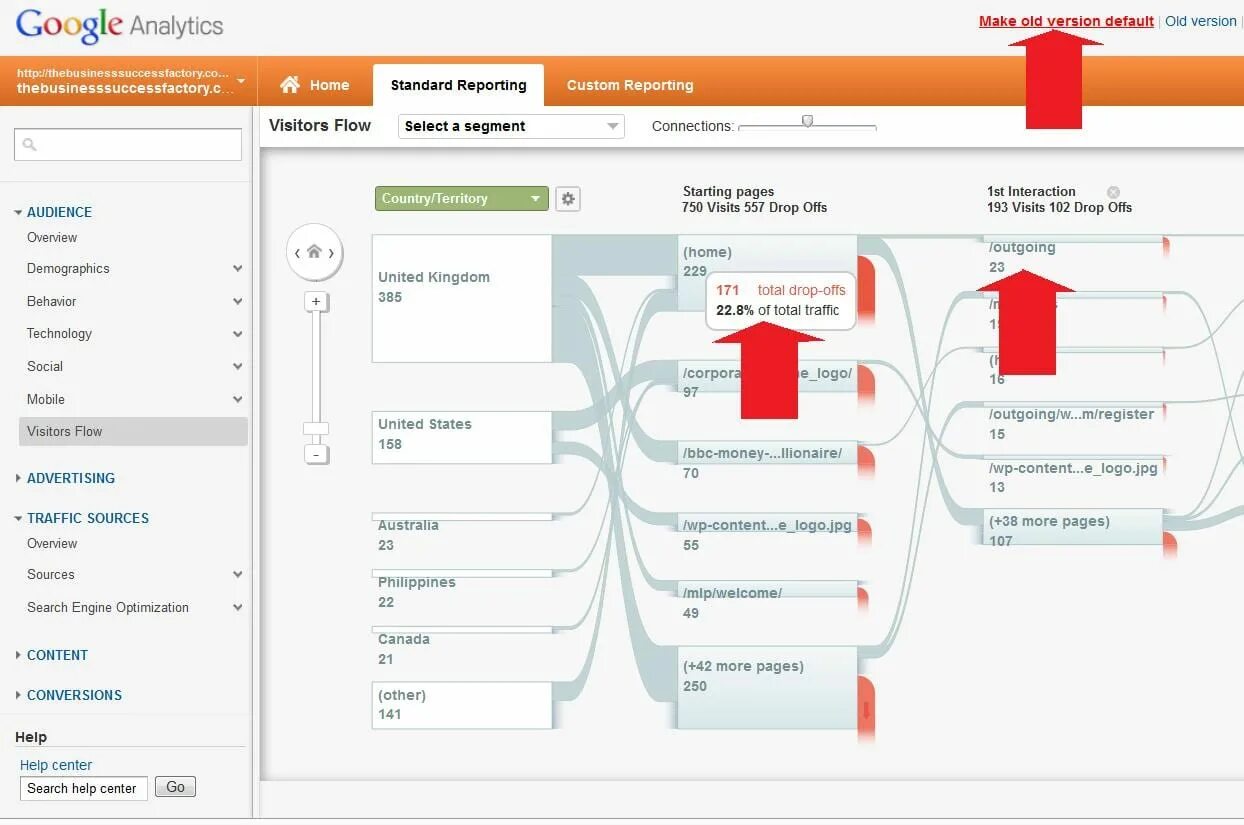
Task: Remove the 1st Interaction column with x icon
Action: click(1113, 192)
